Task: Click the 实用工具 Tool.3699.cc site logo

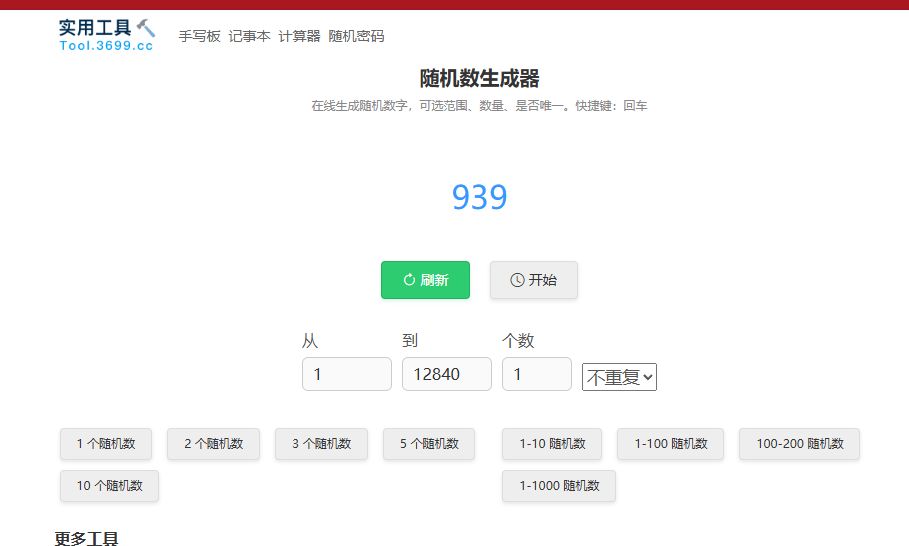Action: (107, 35)
